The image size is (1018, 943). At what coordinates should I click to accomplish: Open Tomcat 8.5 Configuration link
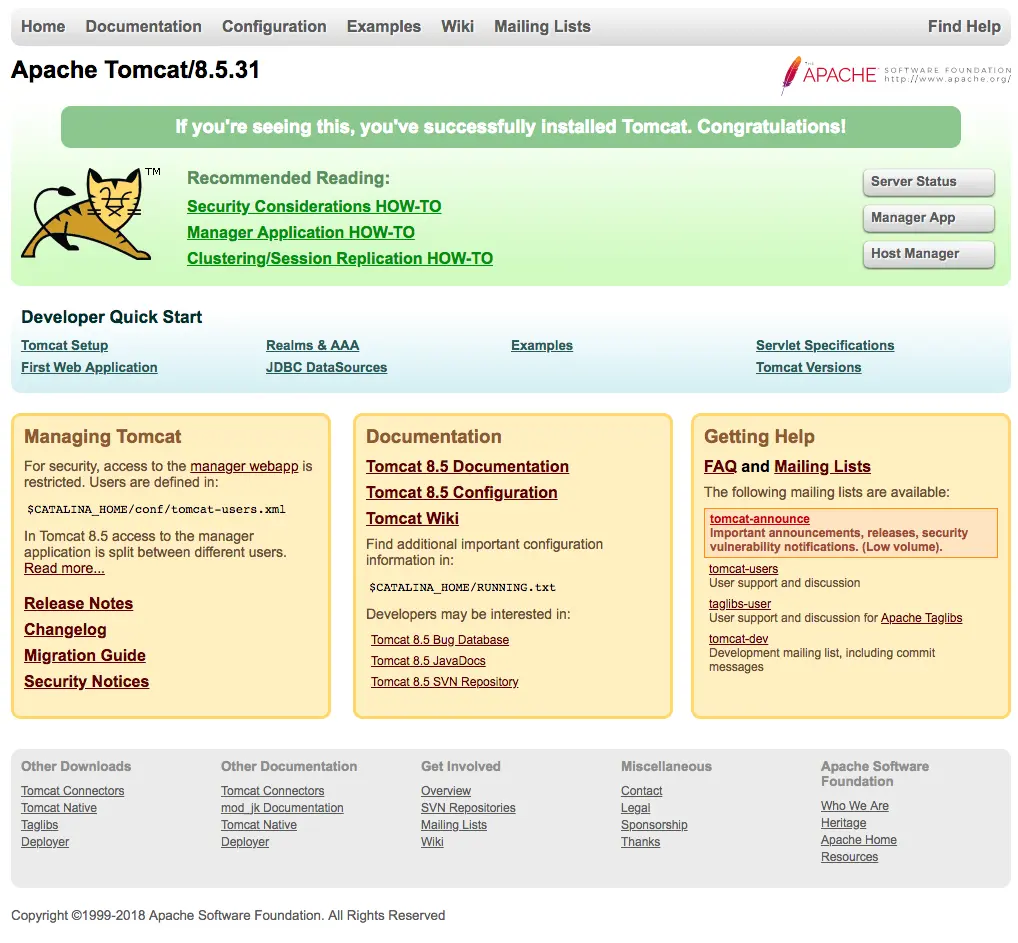coord(462,492)
